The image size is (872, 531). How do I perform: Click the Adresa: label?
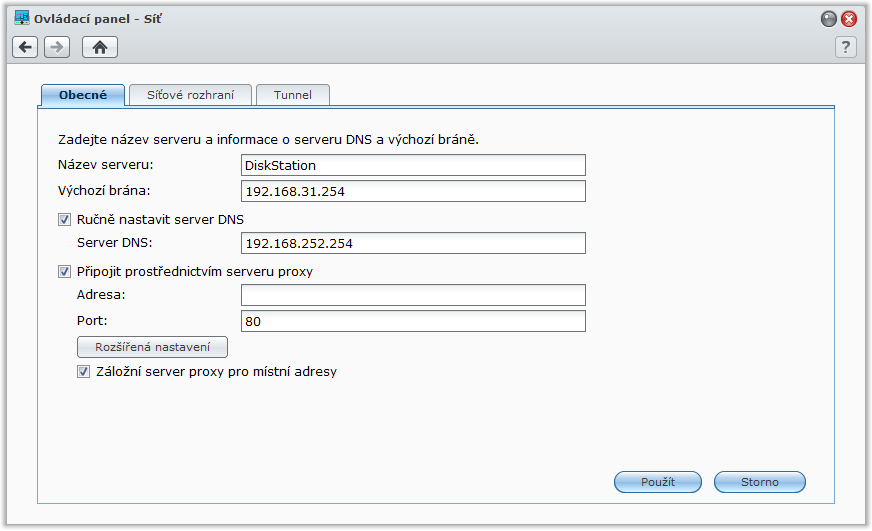pos(101,295)
